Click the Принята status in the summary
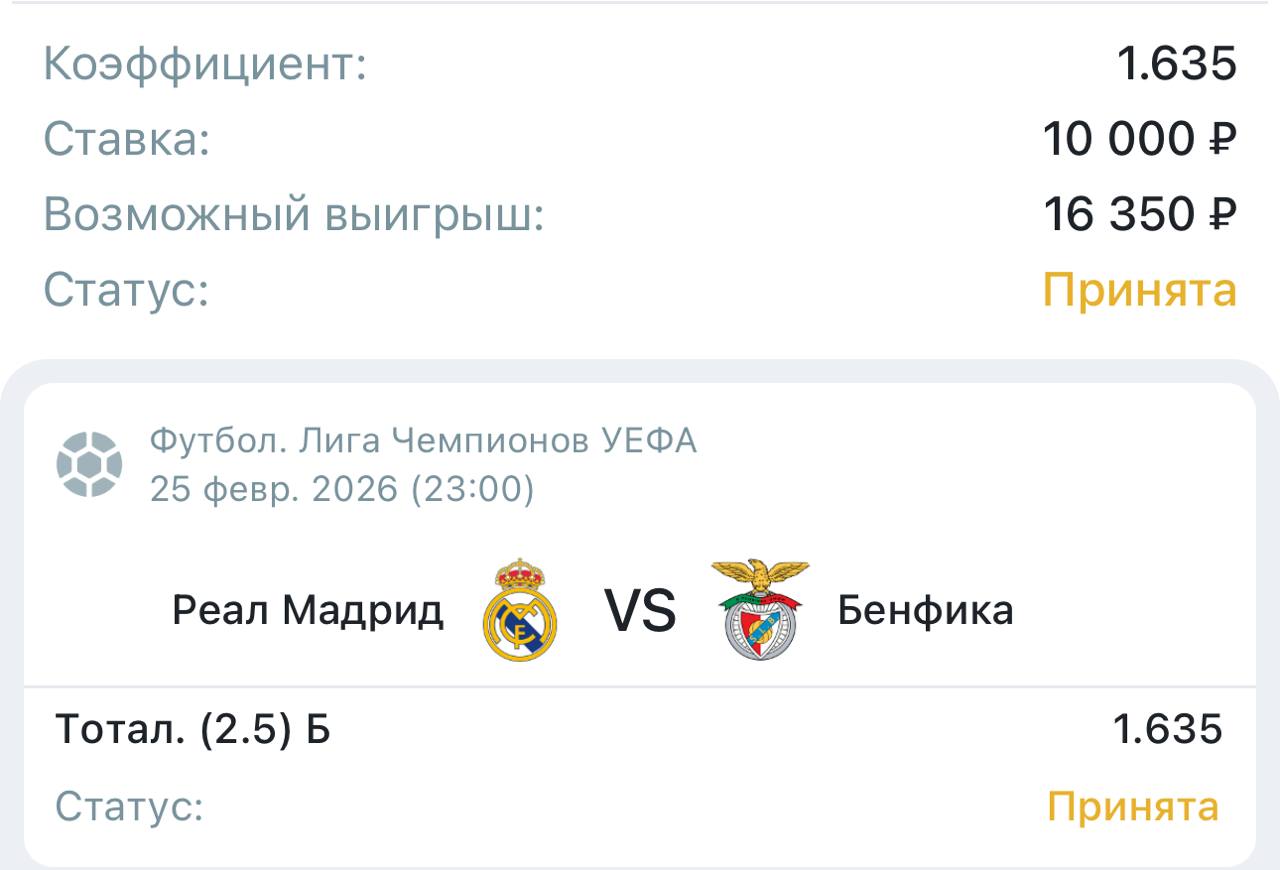 point(1140,290)
